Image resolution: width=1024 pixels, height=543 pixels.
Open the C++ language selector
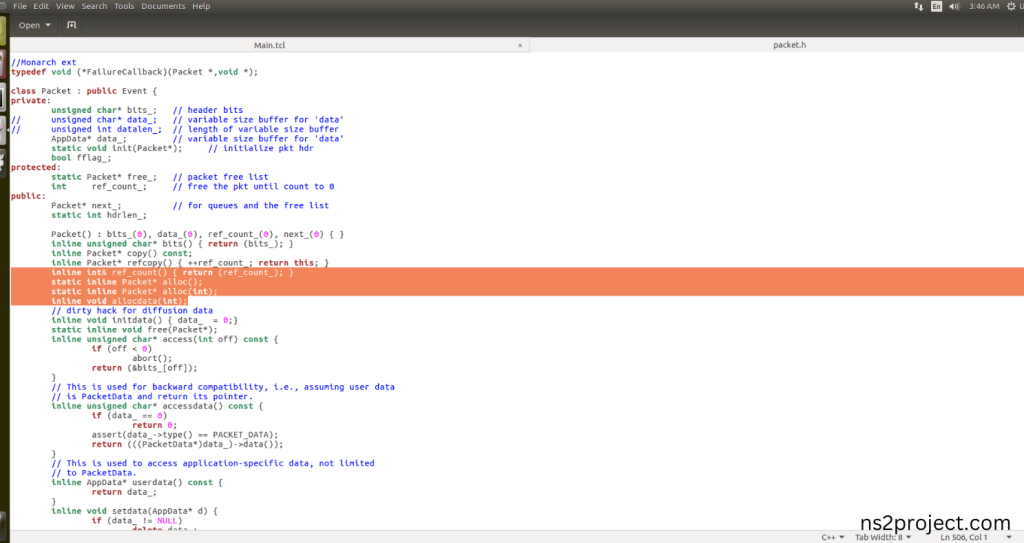pos(833,537)
